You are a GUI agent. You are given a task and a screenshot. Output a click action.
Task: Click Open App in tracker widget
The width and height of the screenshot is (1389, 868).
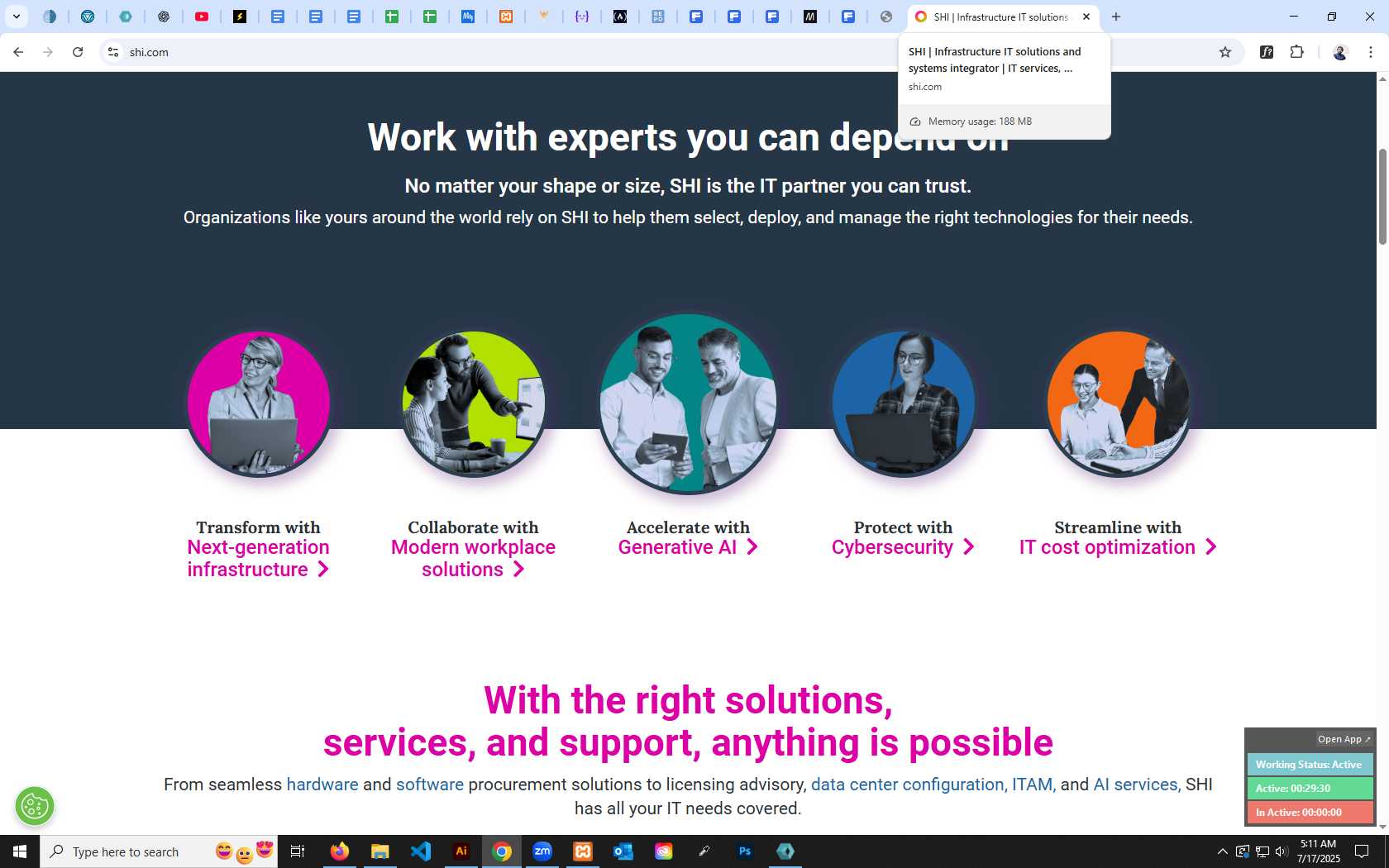point(1344,739)
